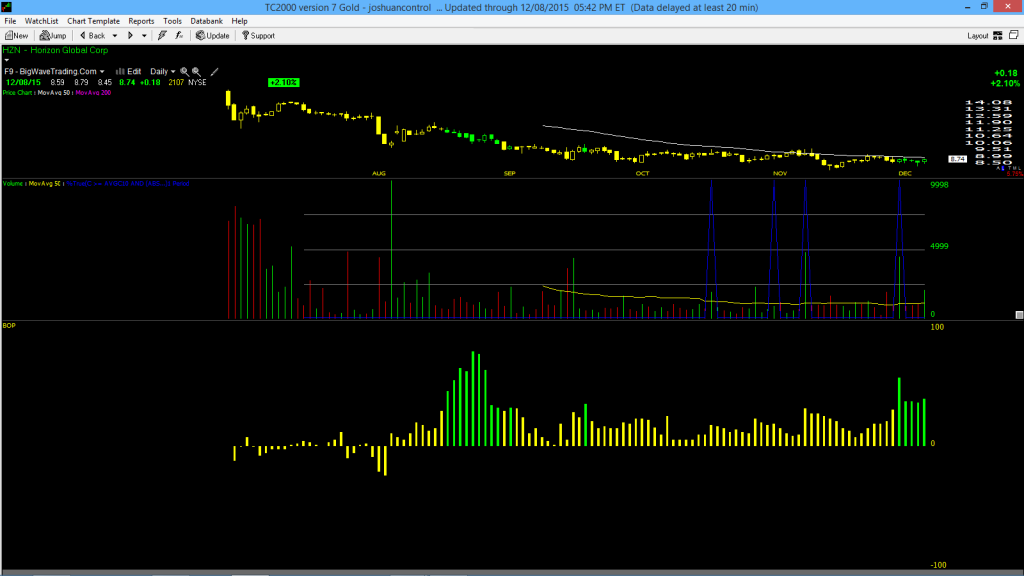Click the 8.74 current price marker

pyautogui.click(x=957, y=159)
